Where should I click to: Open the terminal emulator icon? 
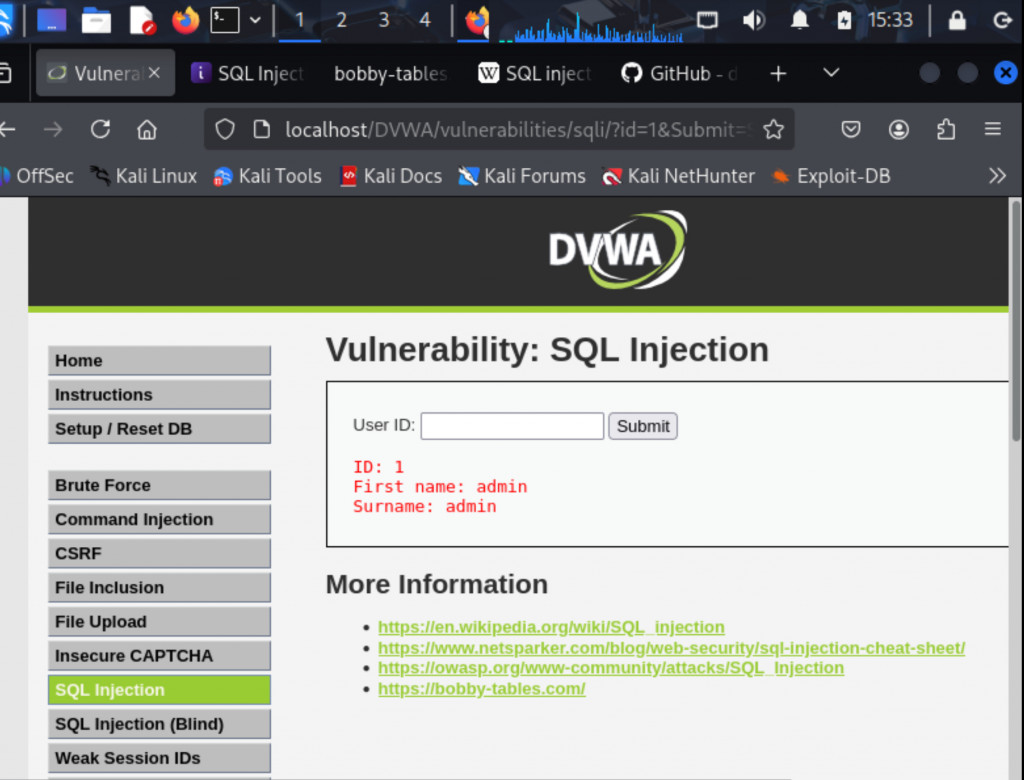point(225,20)
